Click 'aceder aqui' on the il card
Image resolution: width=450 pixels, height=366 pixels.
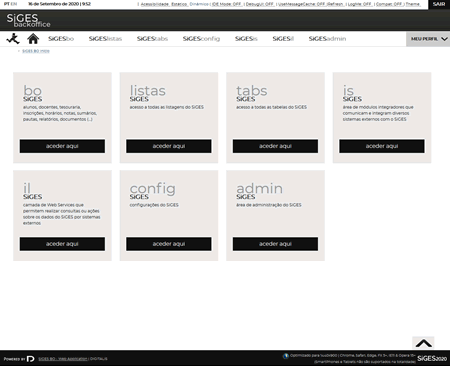click(x=62, y=244)
